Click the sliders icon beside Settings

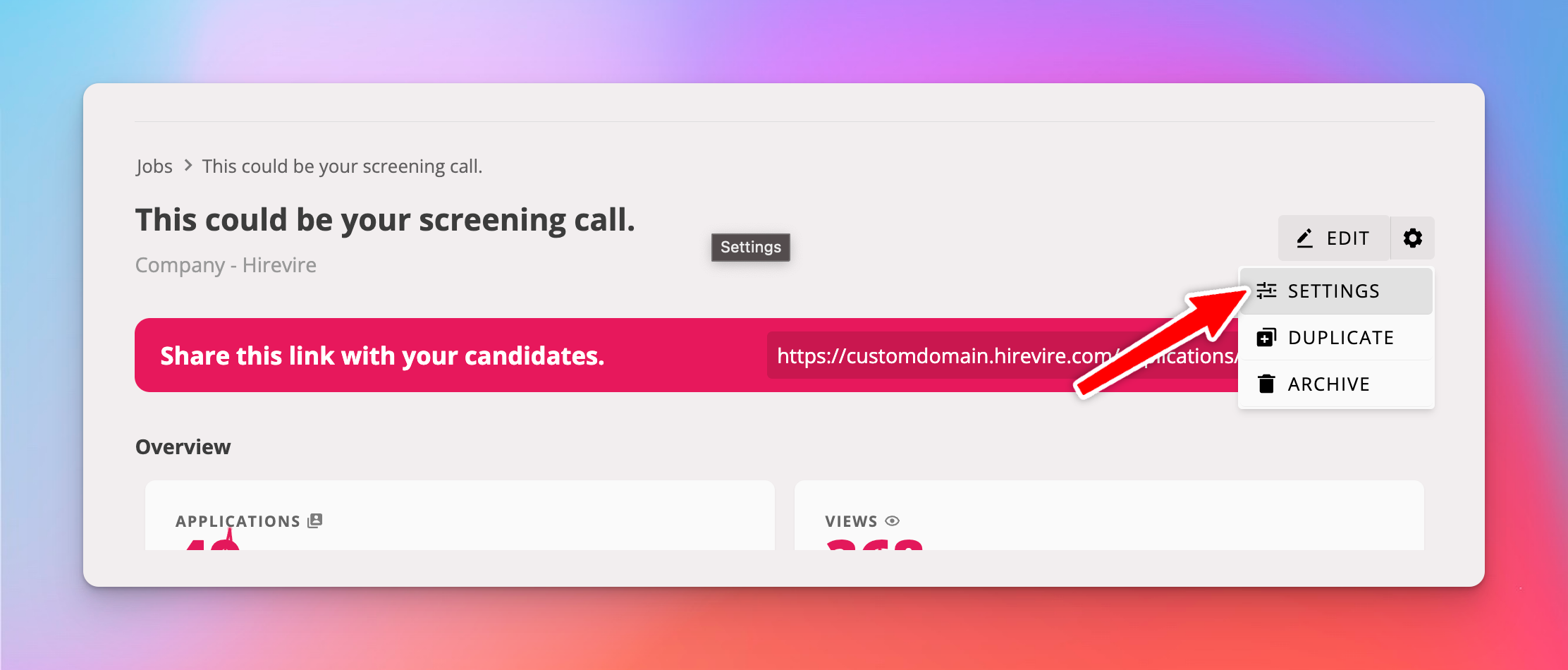[x=1266, y=291]
